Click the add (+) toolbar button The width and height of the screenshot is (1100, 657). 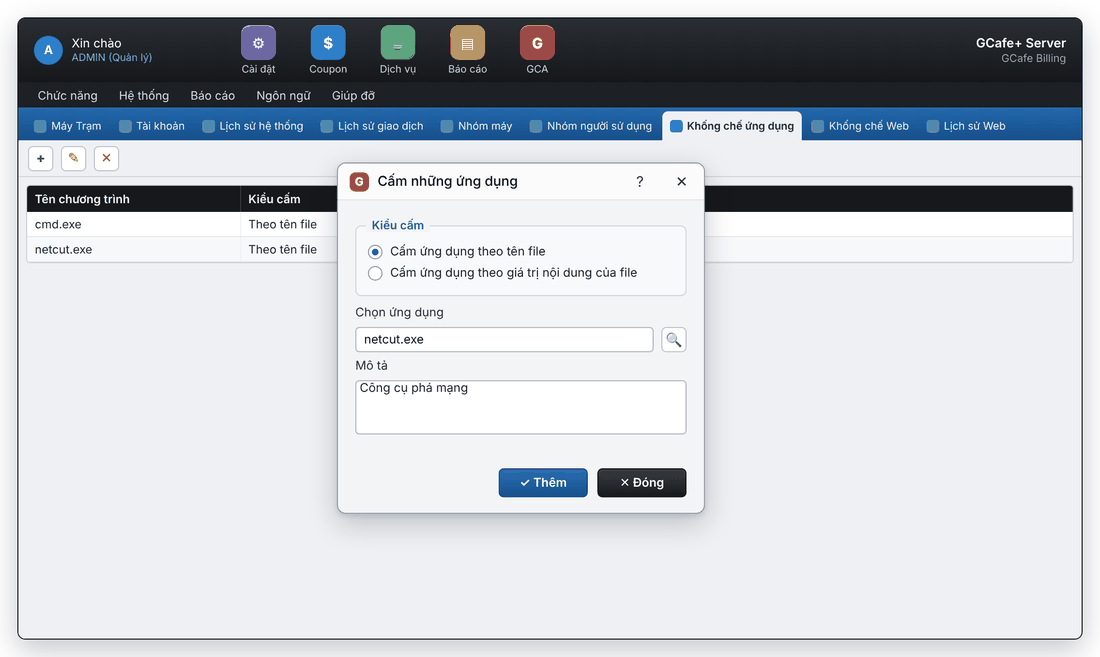point(41,158)
